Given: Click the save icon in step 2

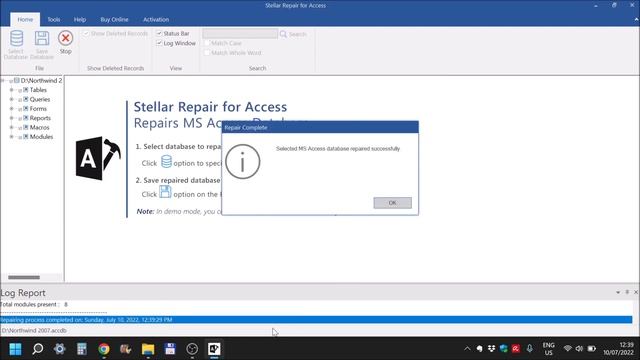Looking at the screenshot, I should click(x=165, y=191).
